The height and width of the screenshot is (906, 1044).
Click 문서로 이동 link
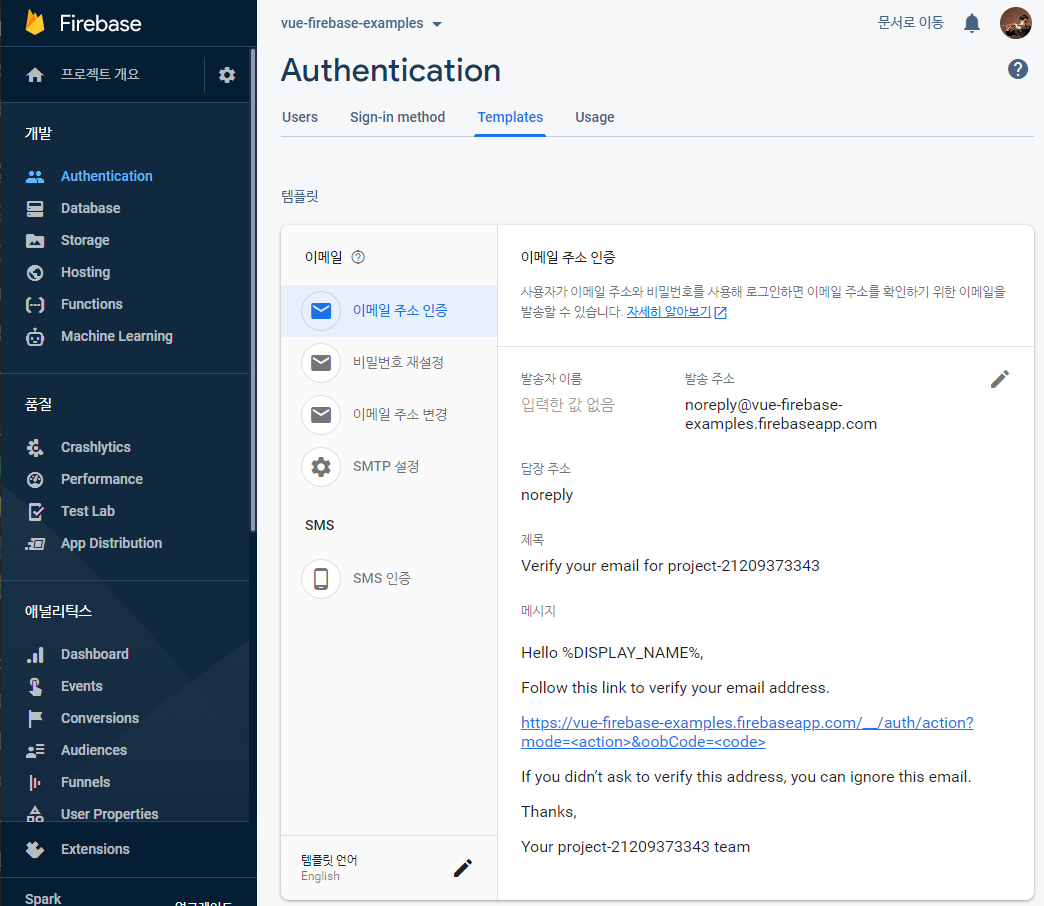(910, 23)
